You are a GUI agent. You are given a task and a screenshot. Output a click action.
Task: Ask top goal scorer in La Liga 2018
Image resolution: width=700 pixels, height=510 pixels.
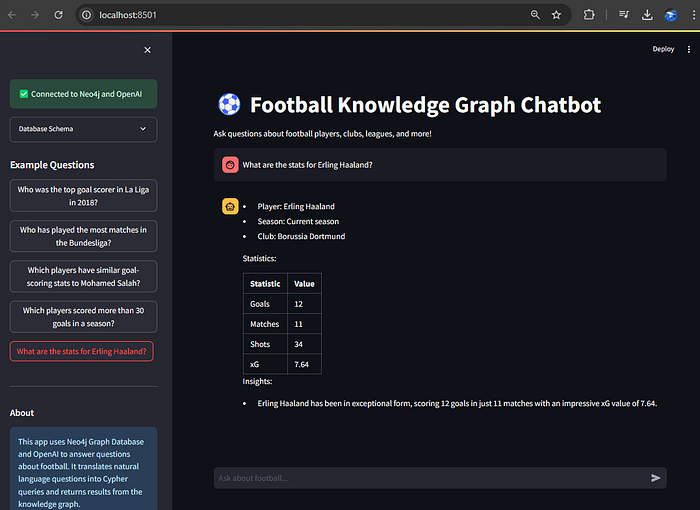[x=83, y=196]
